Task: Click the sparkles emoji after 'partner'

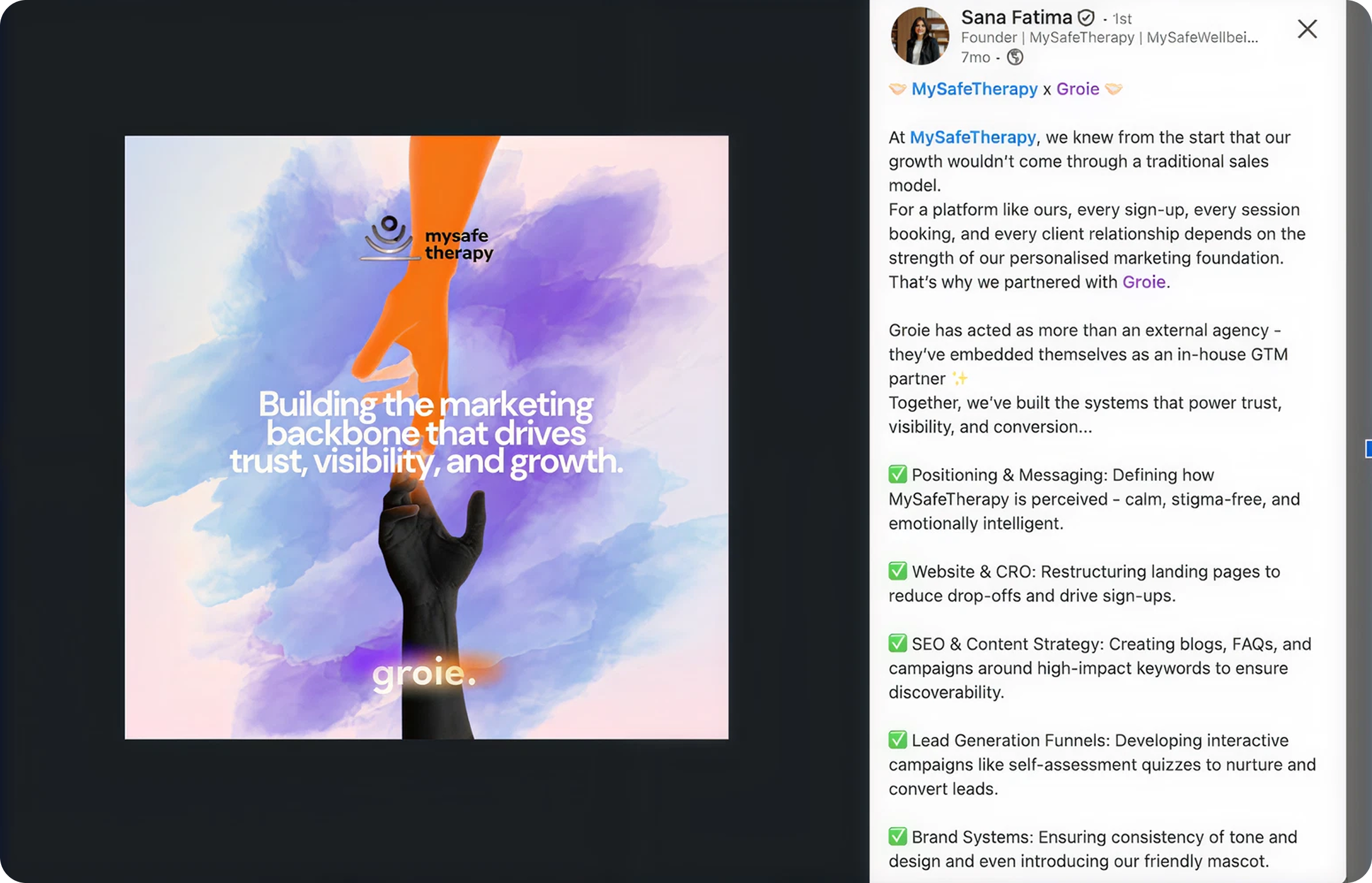Action: tap(960, 379)
